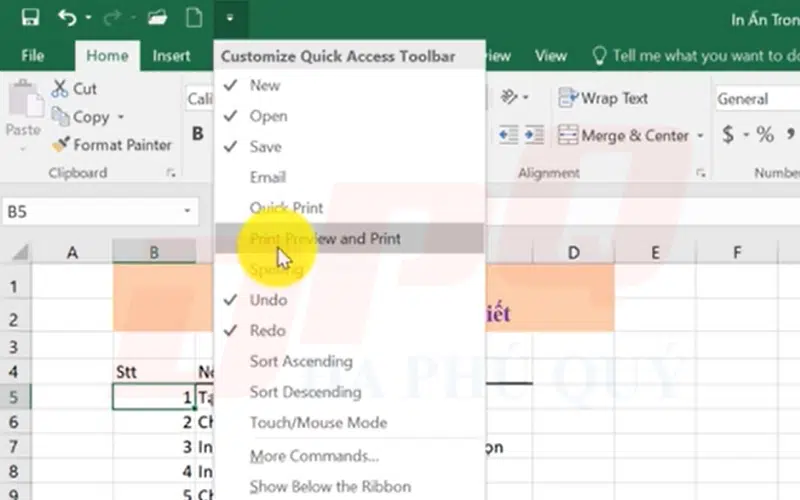800x500 pixels.
Task: Apply Accounting currency dollar format
Action: tap(728, 135)
